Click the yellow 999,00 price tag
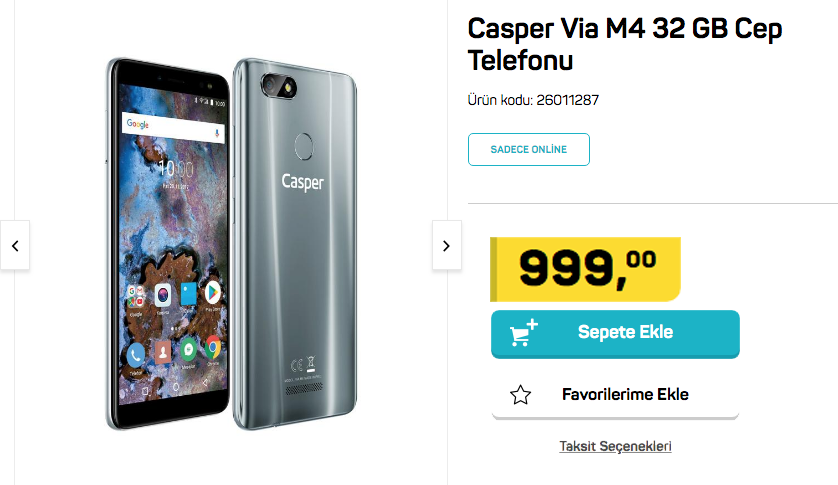Screen dimensions: 838x485 pos(585,269)
